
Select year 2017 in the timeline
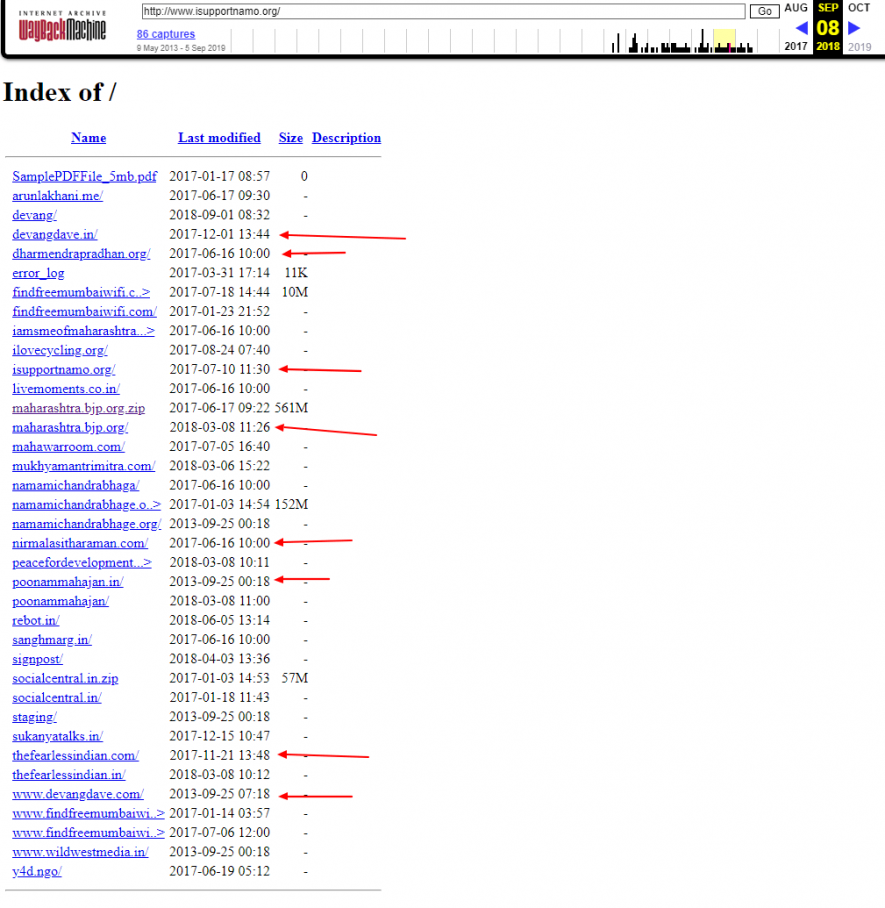click(796, 47)
